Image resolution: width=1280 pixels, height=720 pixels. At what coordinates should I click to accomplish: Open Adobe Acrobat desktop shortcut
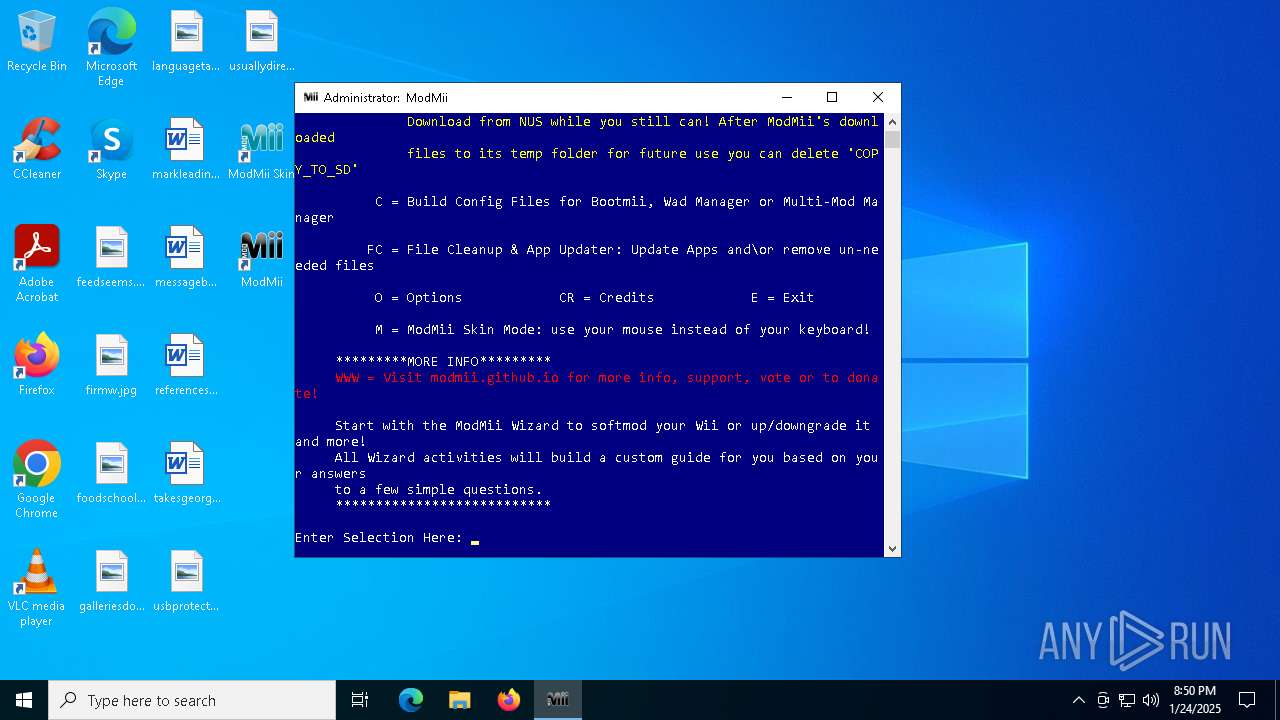[37, 264]
